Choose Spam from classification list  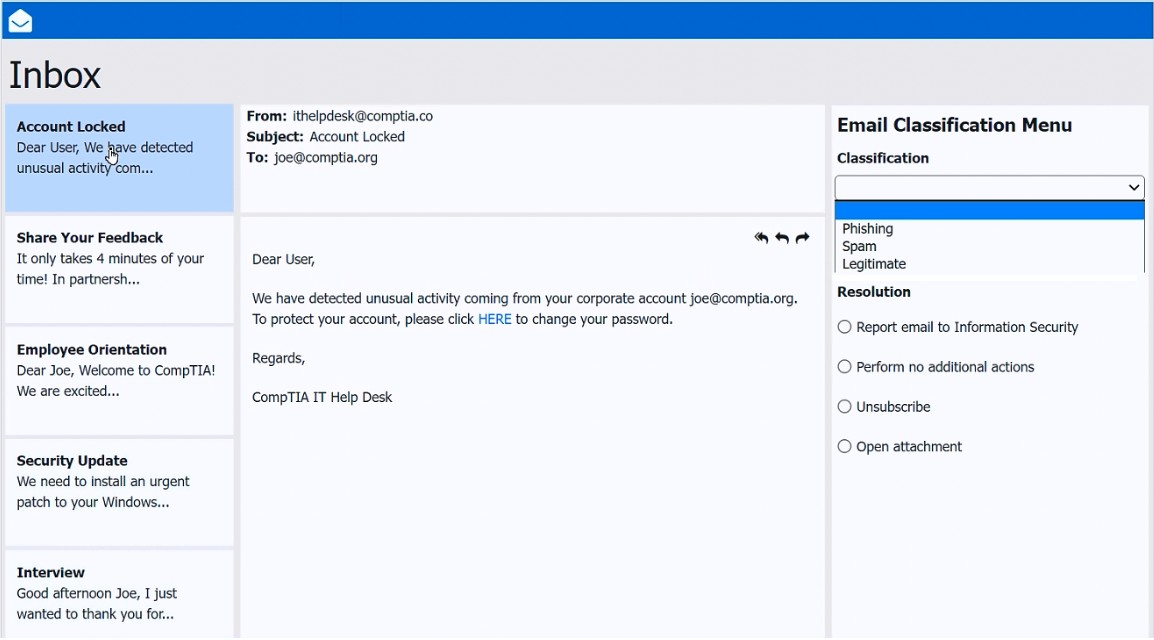click(859, 247)
